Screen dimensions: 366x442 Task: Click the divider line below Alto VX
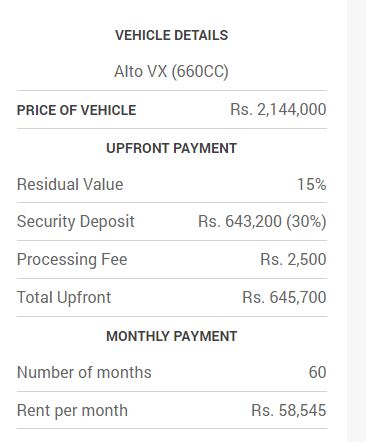click(x=172, y=90)
